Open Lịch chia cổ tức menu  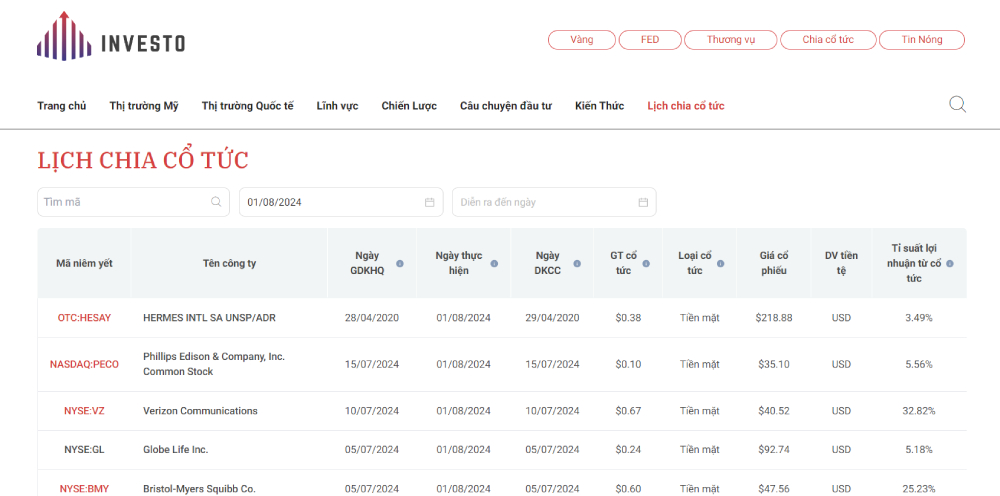click(686, 106)
